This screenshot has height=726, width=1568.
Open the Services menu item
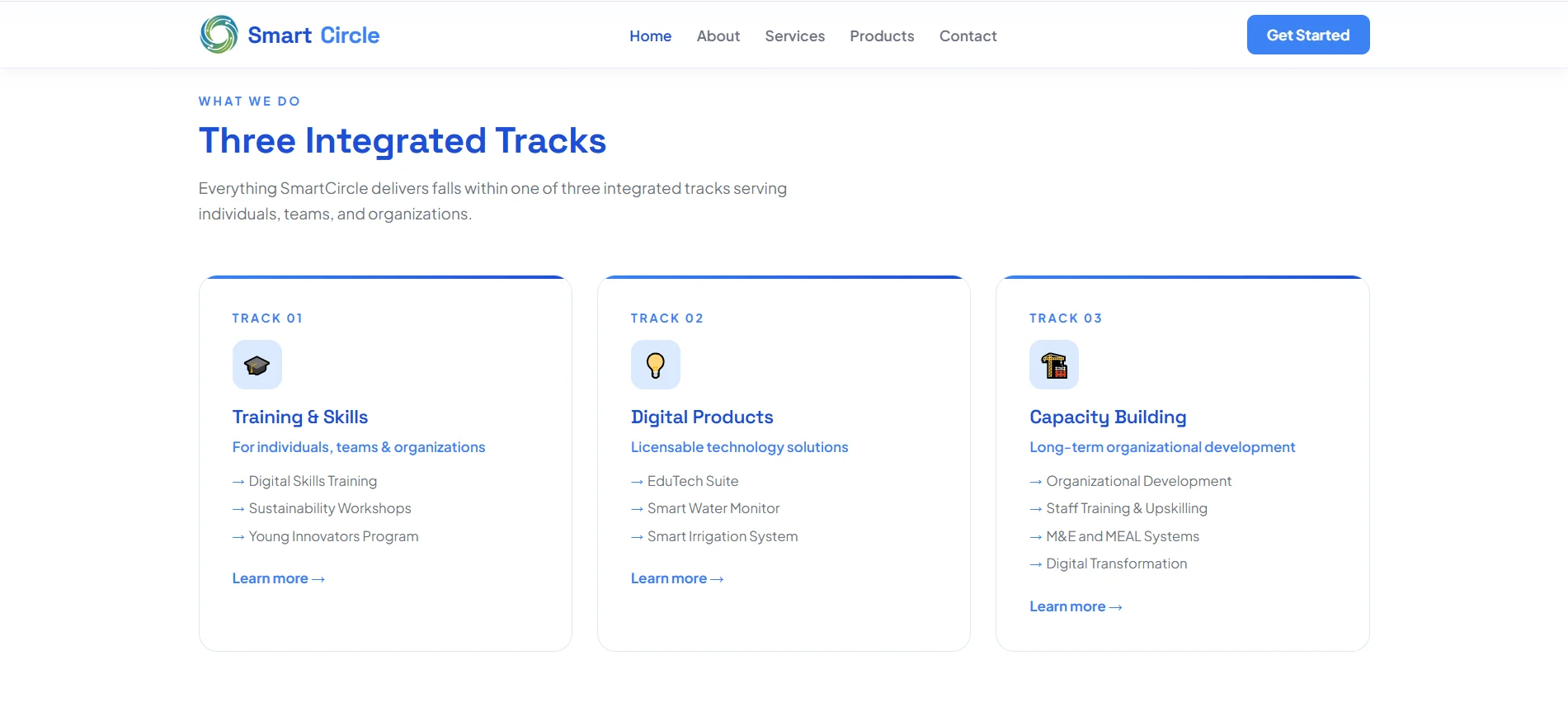[795, 36]
